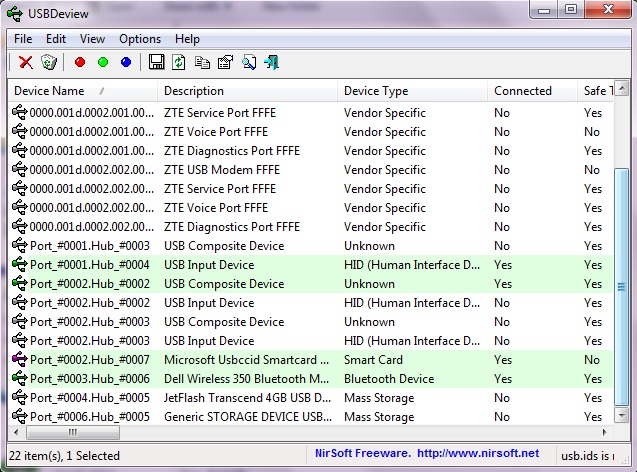Click the 'usb.ids is' status bar text
Viewport: 637px width, 472px height.
click(587, 456)
